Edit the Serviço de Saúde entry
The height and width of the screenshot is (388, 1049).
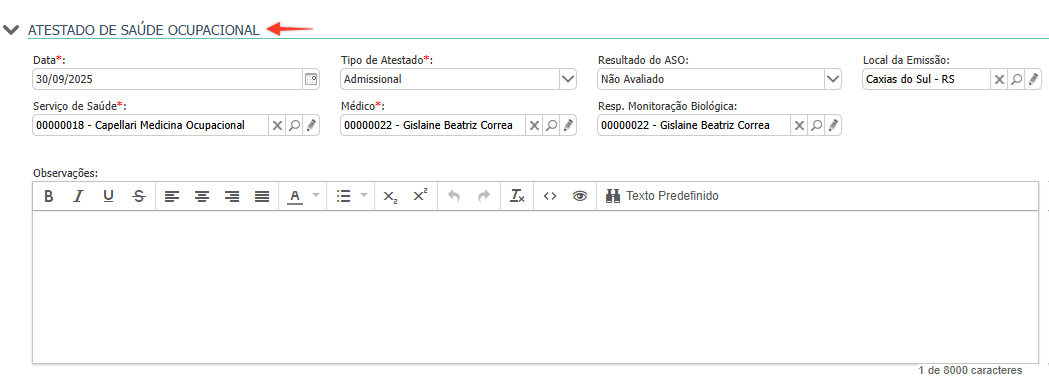point(311,125)
